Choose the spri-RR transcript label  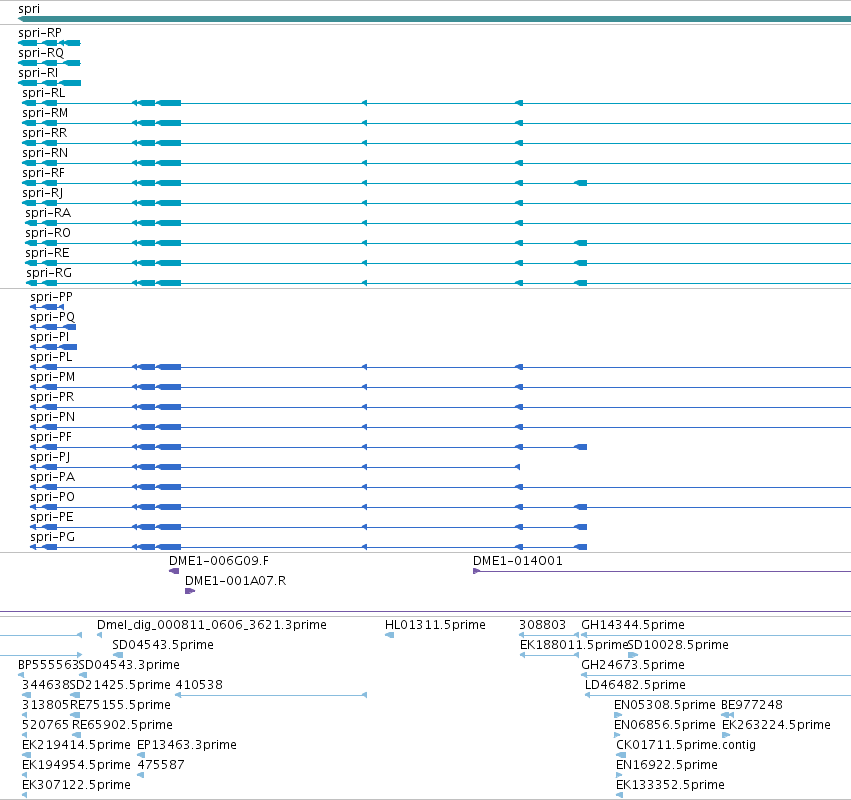coord(45,133)
